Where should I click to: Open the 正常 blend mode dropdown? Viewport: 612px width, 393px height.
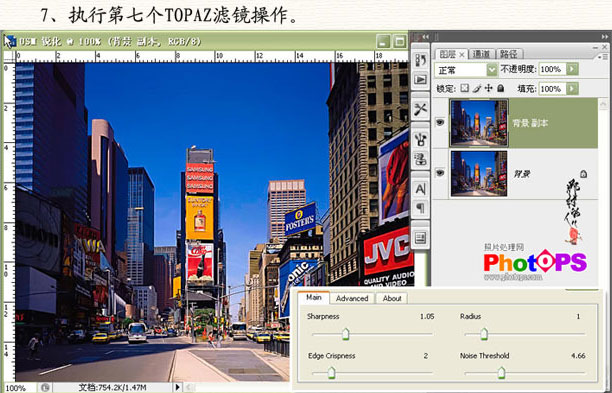pyautogui.click(x=466, y=70)
